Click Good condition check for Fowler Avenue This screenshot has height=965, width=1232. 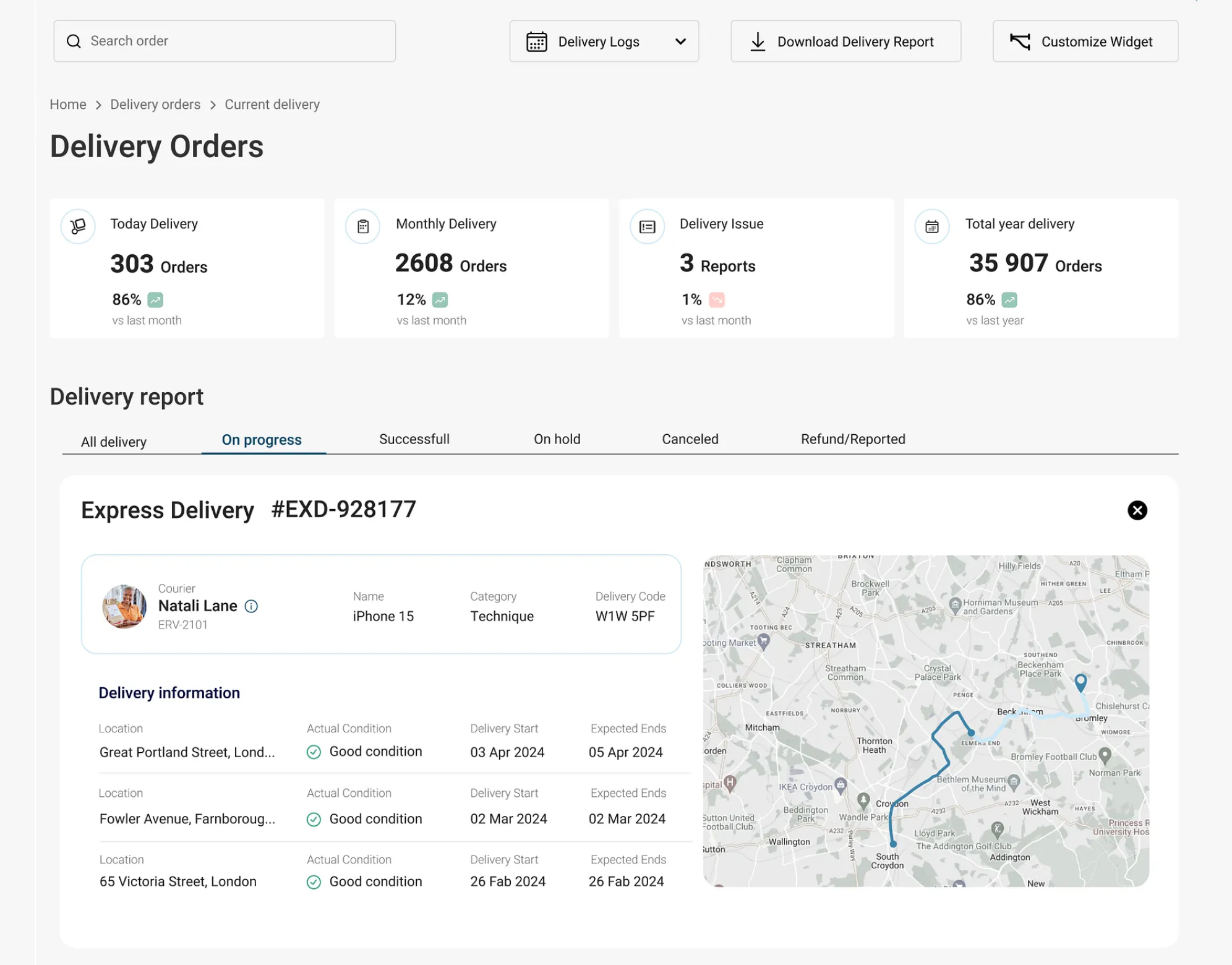click(x=314, y=820)
